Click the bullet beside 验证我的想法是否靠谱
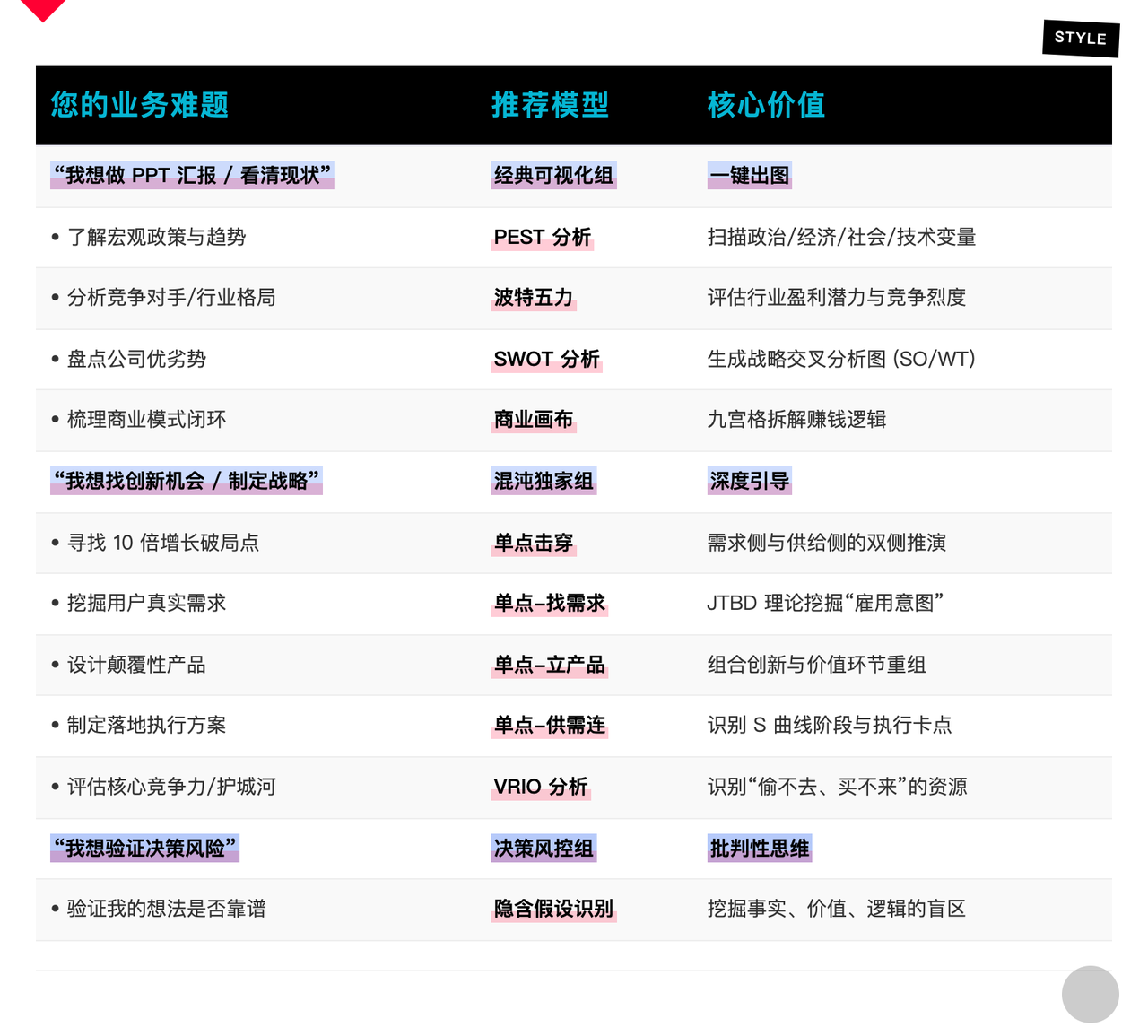The image size is (1148, 1036). 54,909
